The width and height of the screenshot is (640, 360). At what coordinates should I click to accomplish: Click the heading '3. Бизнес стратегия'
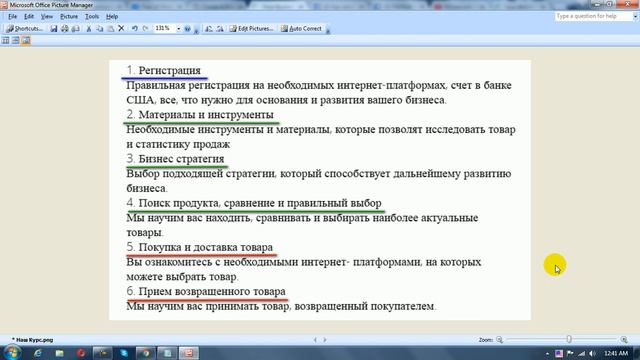(x=176, y=158)
